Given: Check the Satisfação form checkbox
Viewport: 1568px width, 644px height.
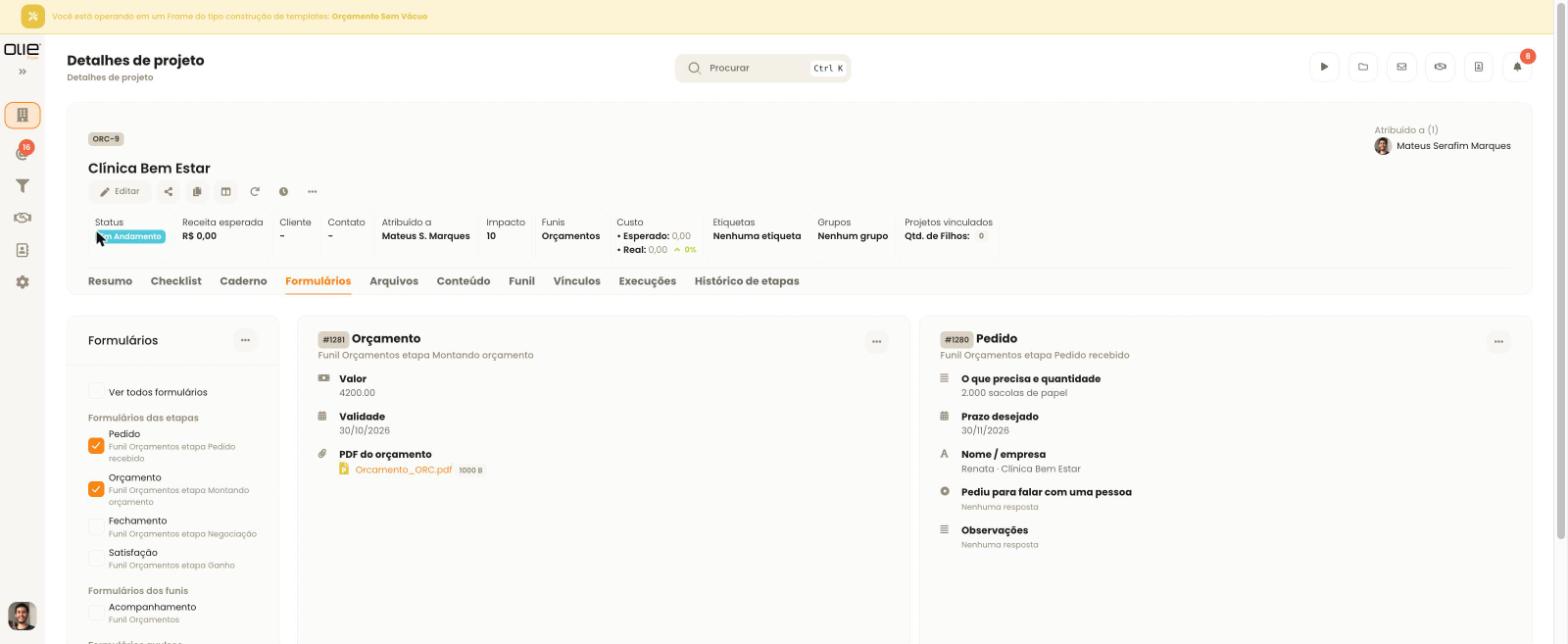Looking at the screenshot, I should pos(96,558).
